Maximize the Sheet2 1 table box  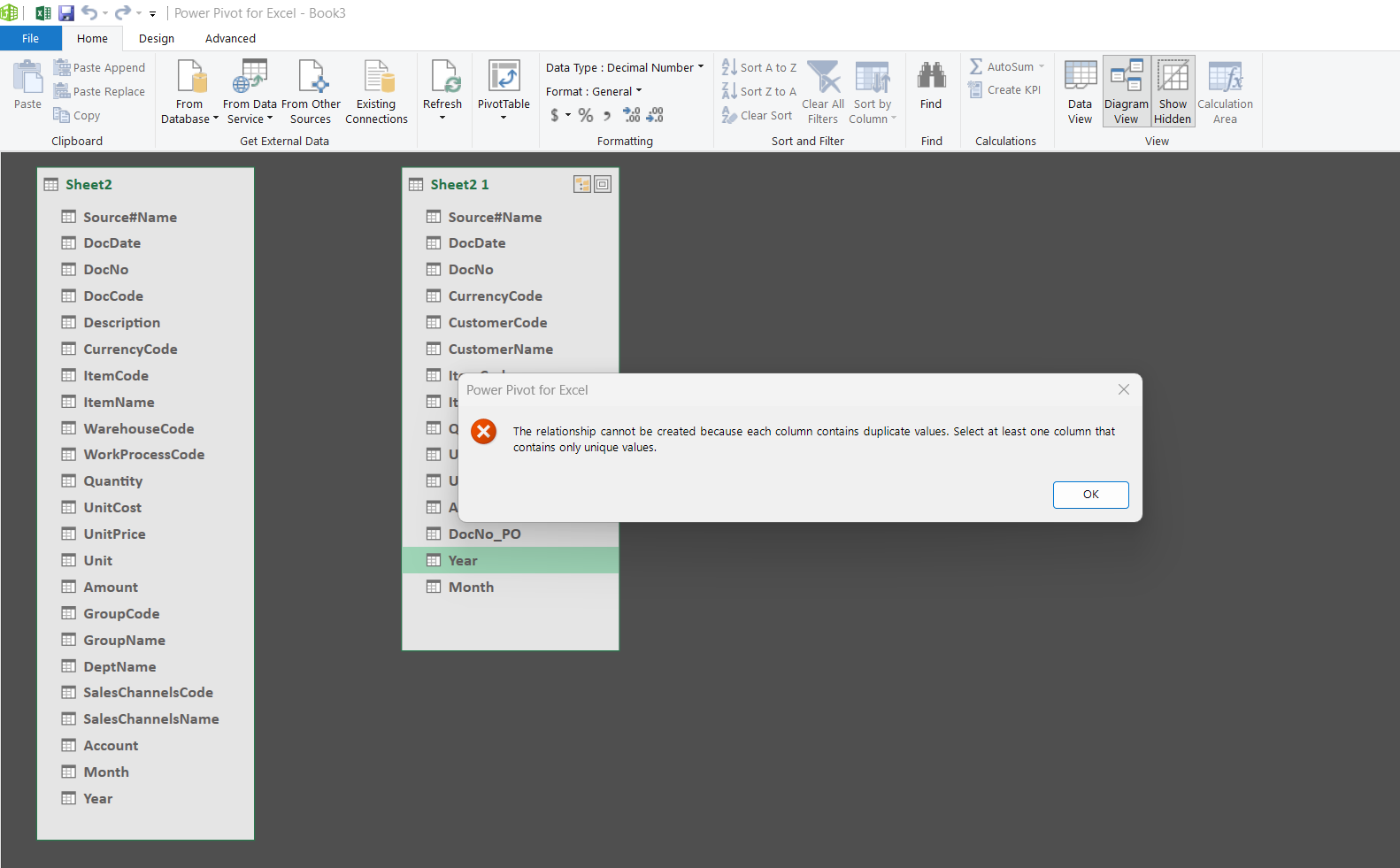click(x=603, y=184)
